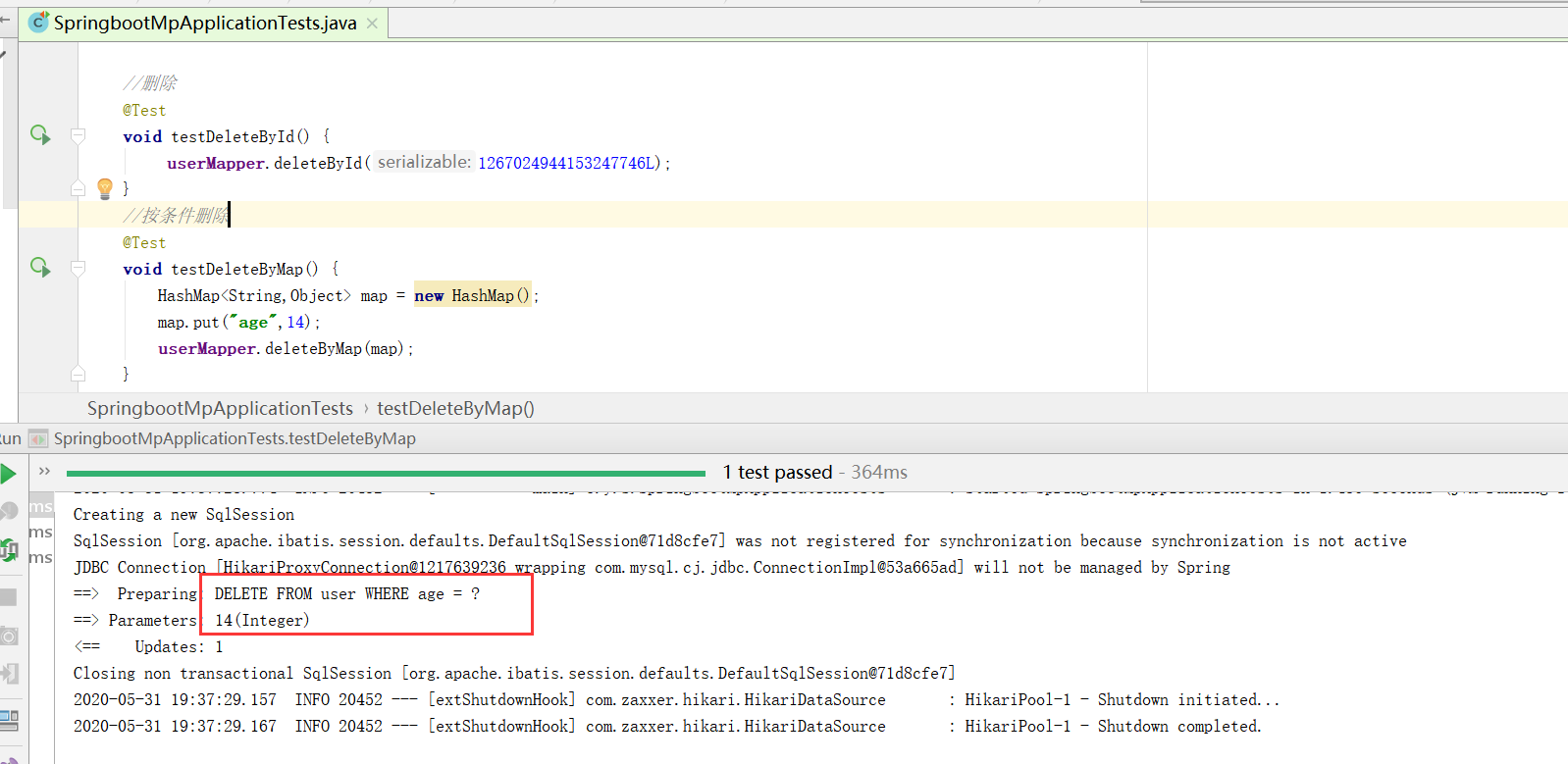1568x764 pixels.
Task: Click the exit arrow icon in Run toolbar
Action: pos(9,673)
